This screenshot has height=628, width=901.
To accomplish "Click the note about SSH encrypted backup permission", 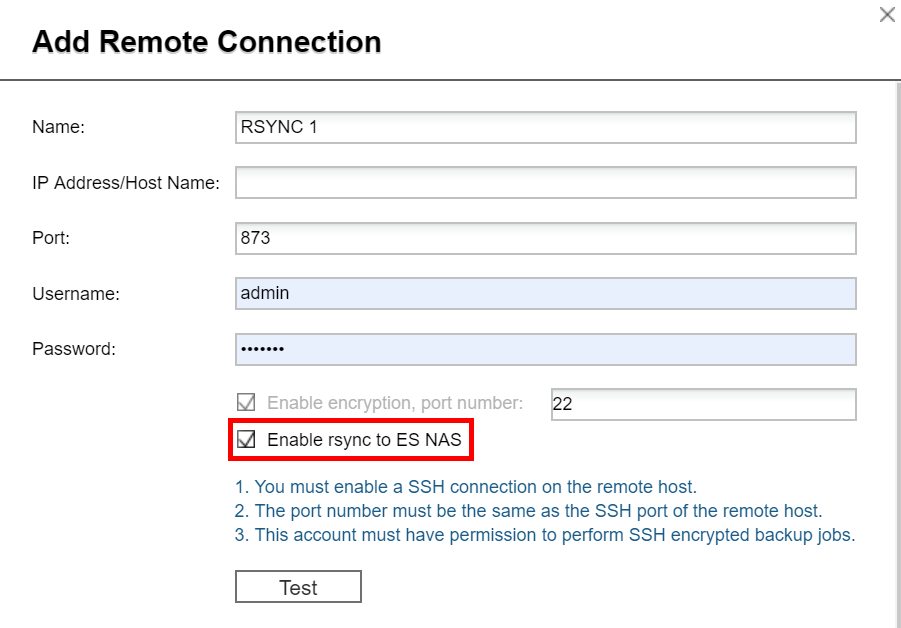I will tap(545, 535).
